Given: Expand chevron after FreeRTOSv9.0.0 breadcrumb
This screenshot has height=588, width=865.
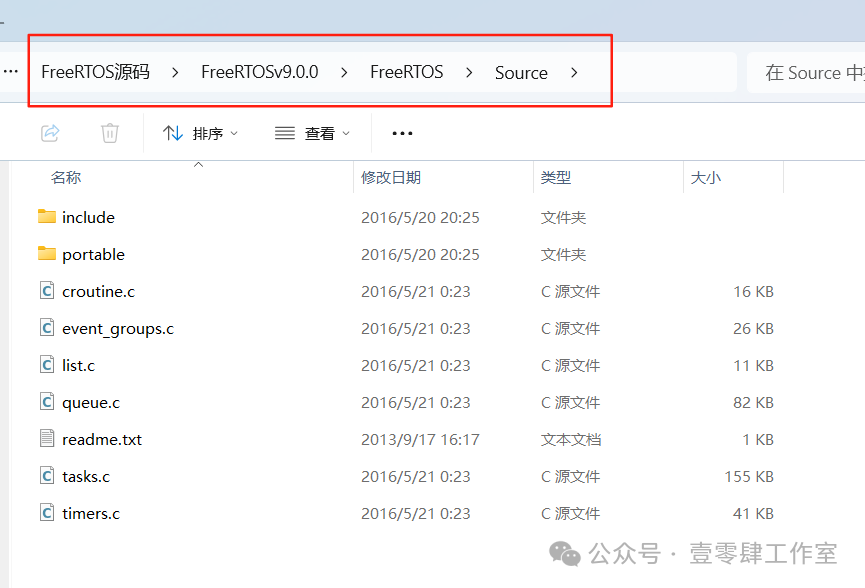Looking at the screenshot, I should point(344,73).
